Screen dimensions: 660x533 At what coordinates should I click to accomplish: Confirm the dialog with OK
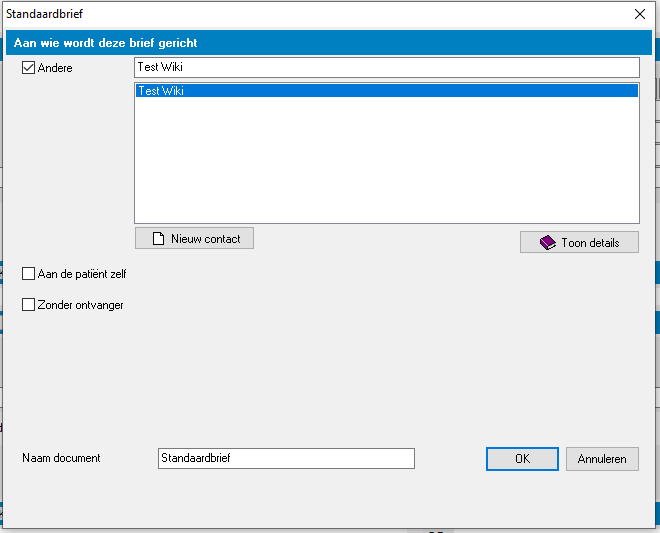[522, 458]
